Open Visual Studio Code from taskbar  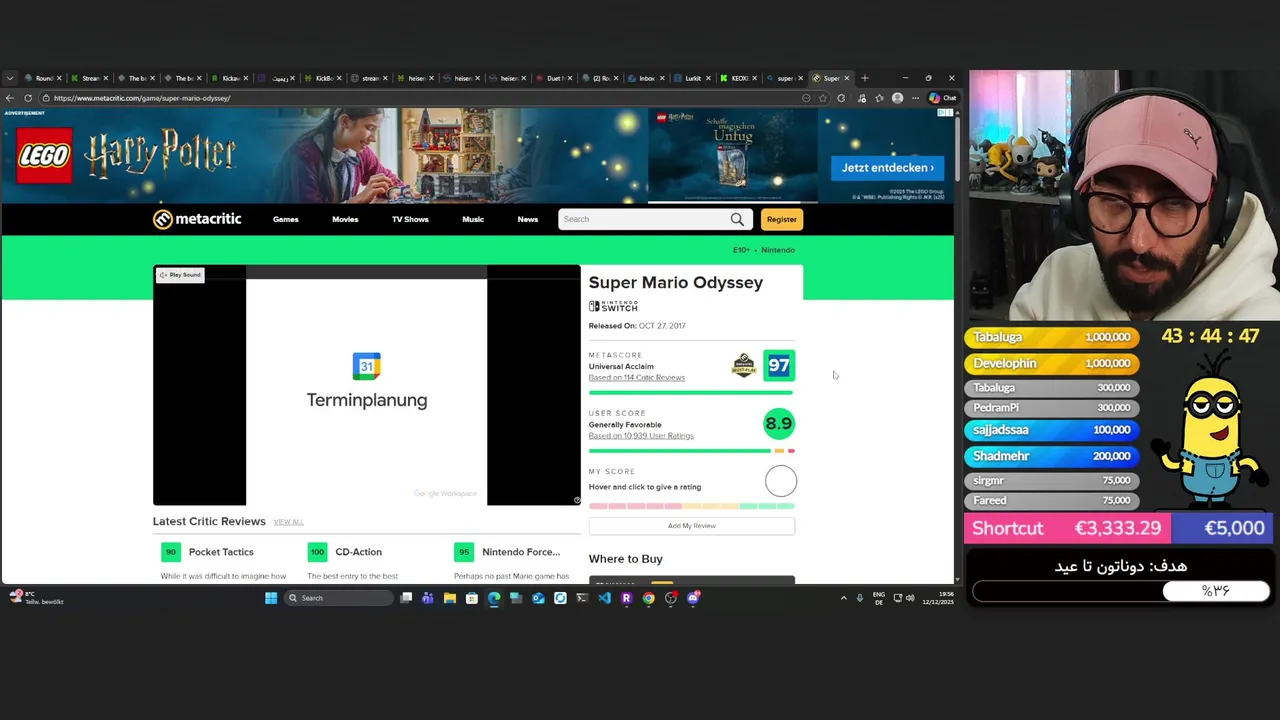[x=604, y=598]
